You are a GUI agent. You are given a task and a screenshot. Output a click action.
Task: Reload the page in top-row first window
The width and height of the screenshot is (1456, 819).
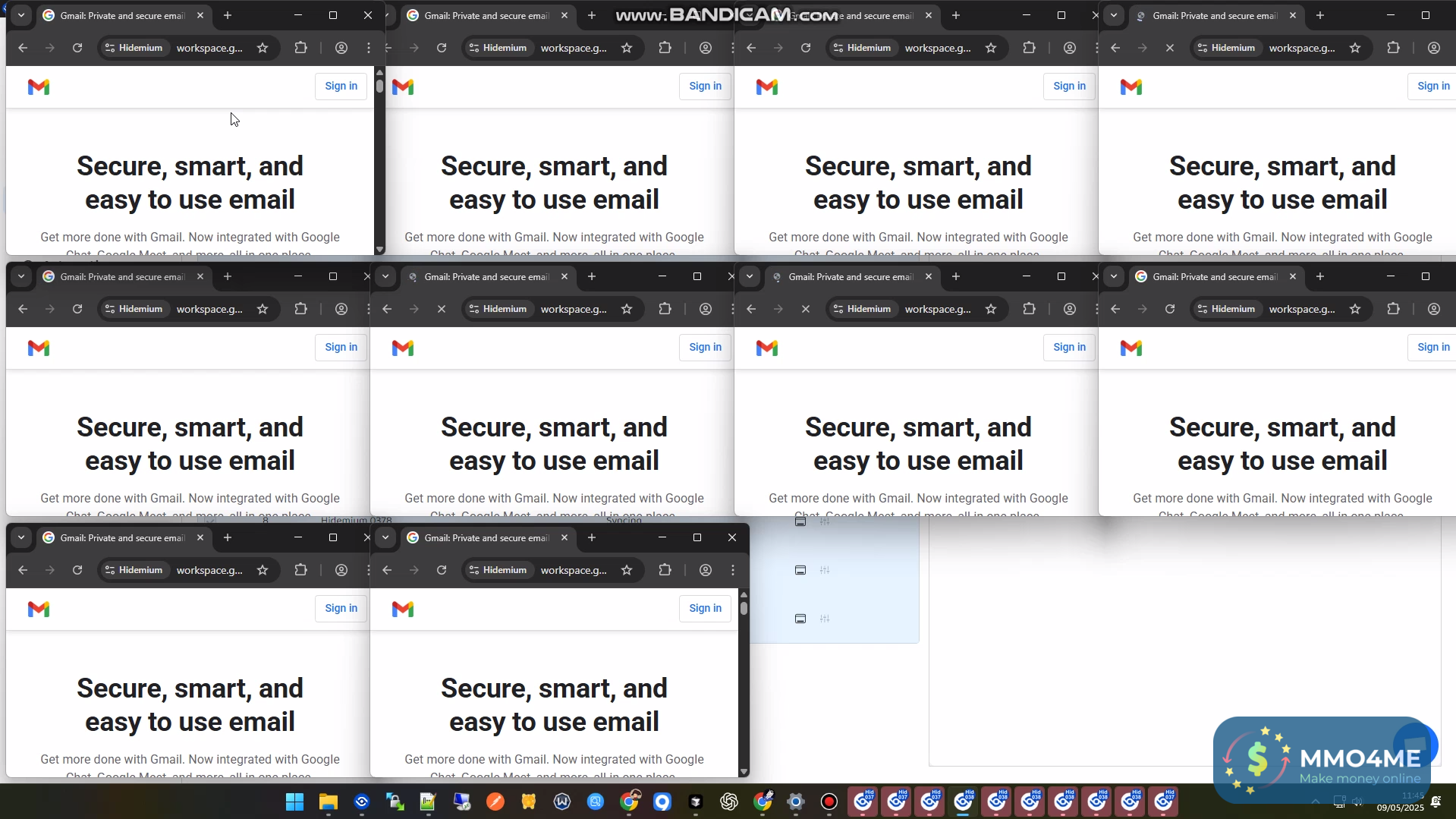[77, 48]
